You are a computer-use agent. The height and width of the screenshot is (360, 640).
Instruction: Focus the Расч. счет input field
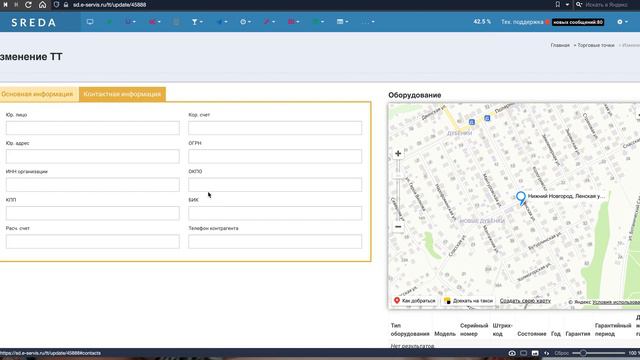coord(93,241)
